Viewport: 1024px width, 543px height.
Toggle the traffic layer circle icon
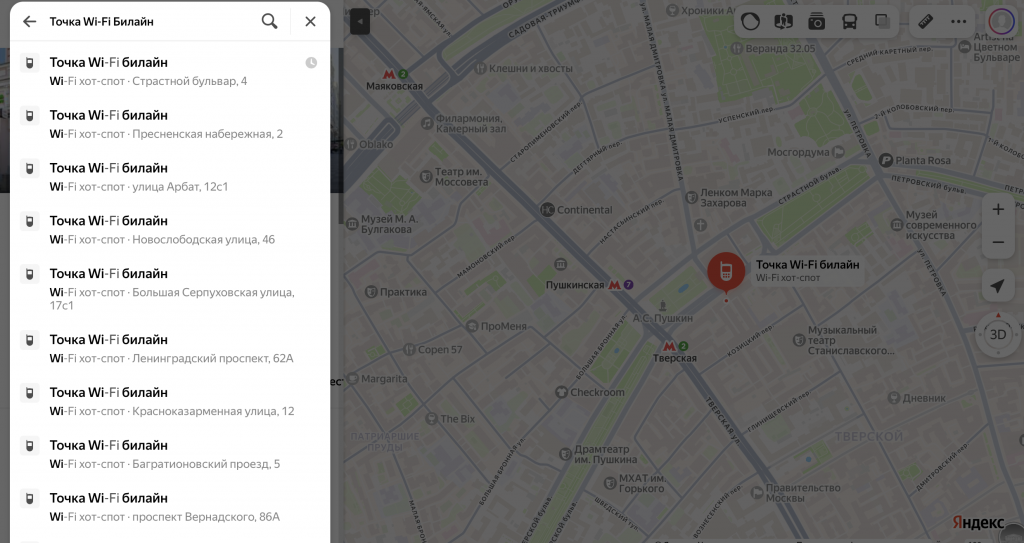point(750,22)
